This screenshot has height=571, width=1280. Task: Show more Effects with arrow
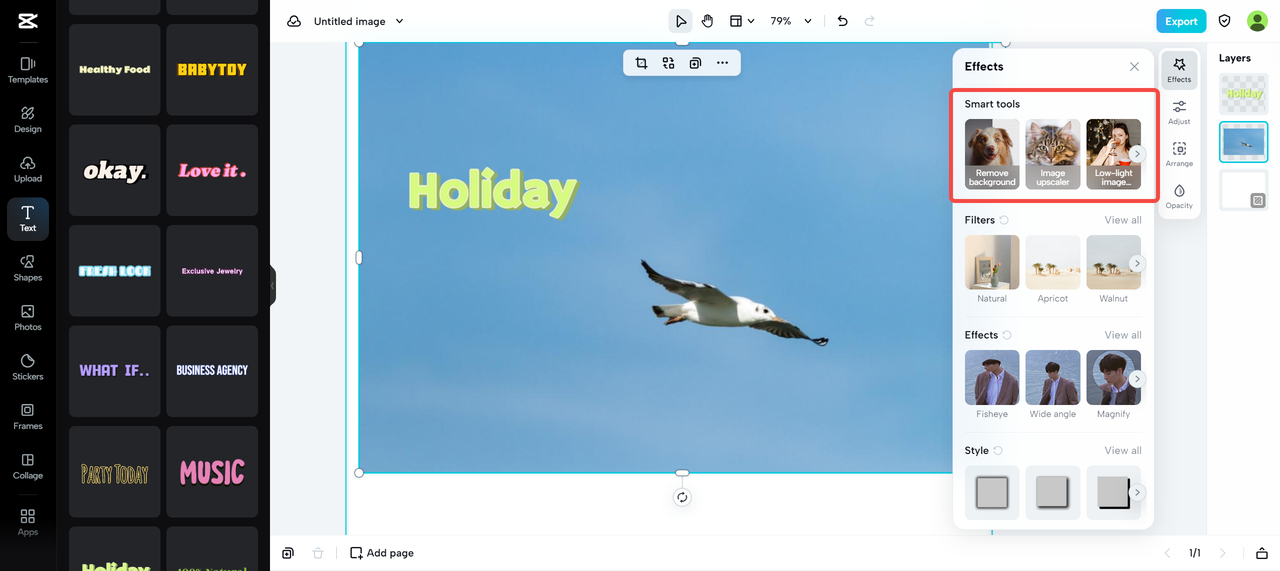pyautogui.click(x=1137, y=379)
